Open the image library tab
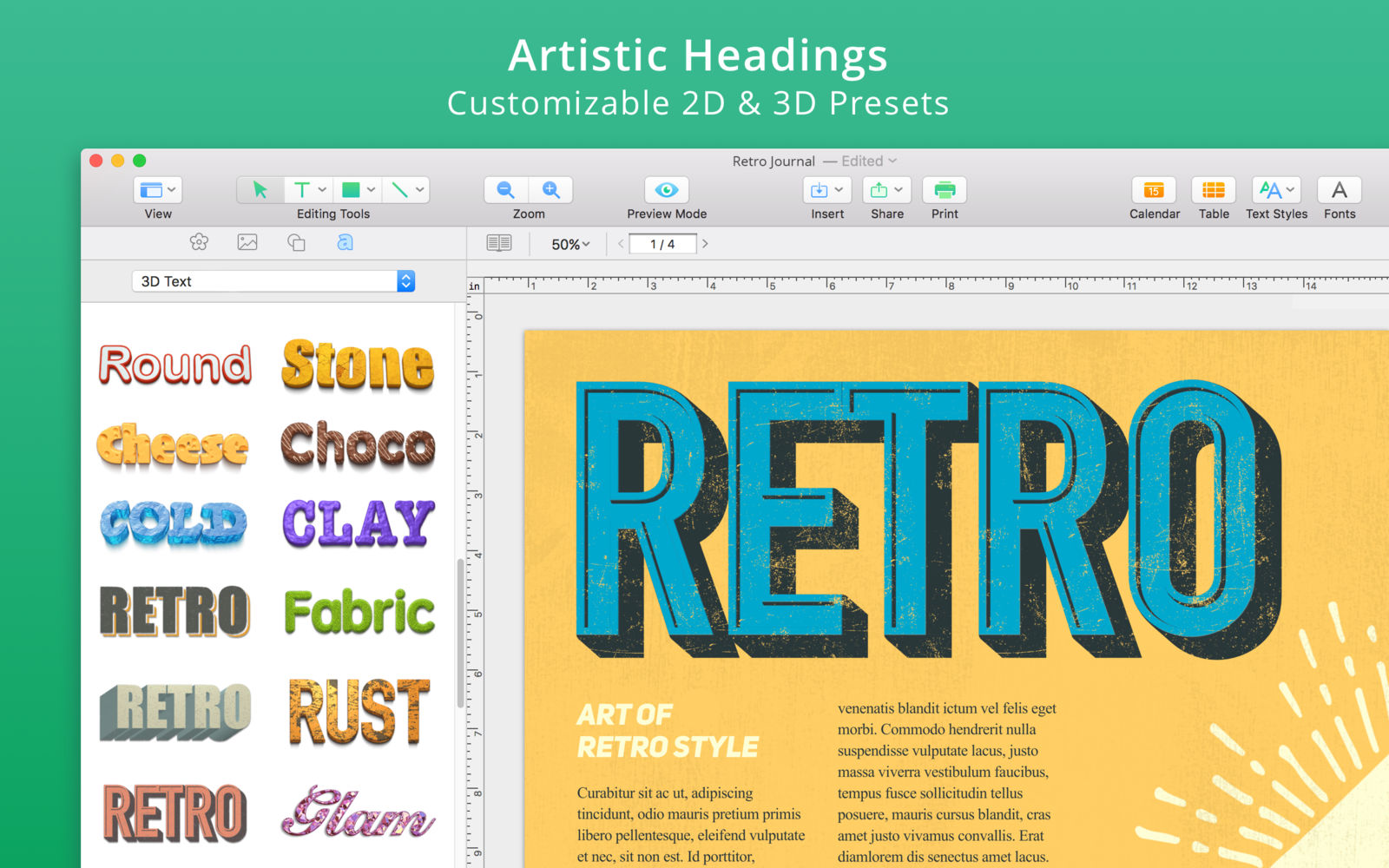 (x=247, y=243)
